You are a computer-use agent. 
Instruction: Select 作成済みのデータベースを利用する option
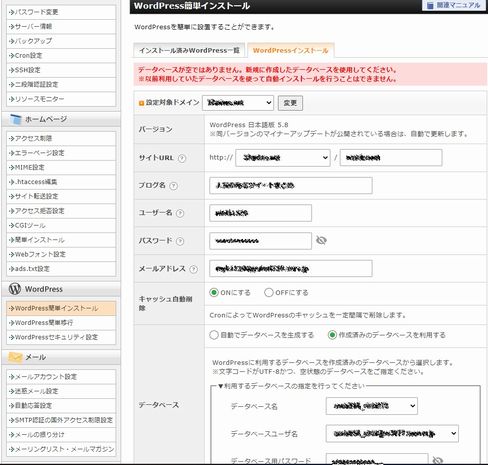tap(332, 335)
